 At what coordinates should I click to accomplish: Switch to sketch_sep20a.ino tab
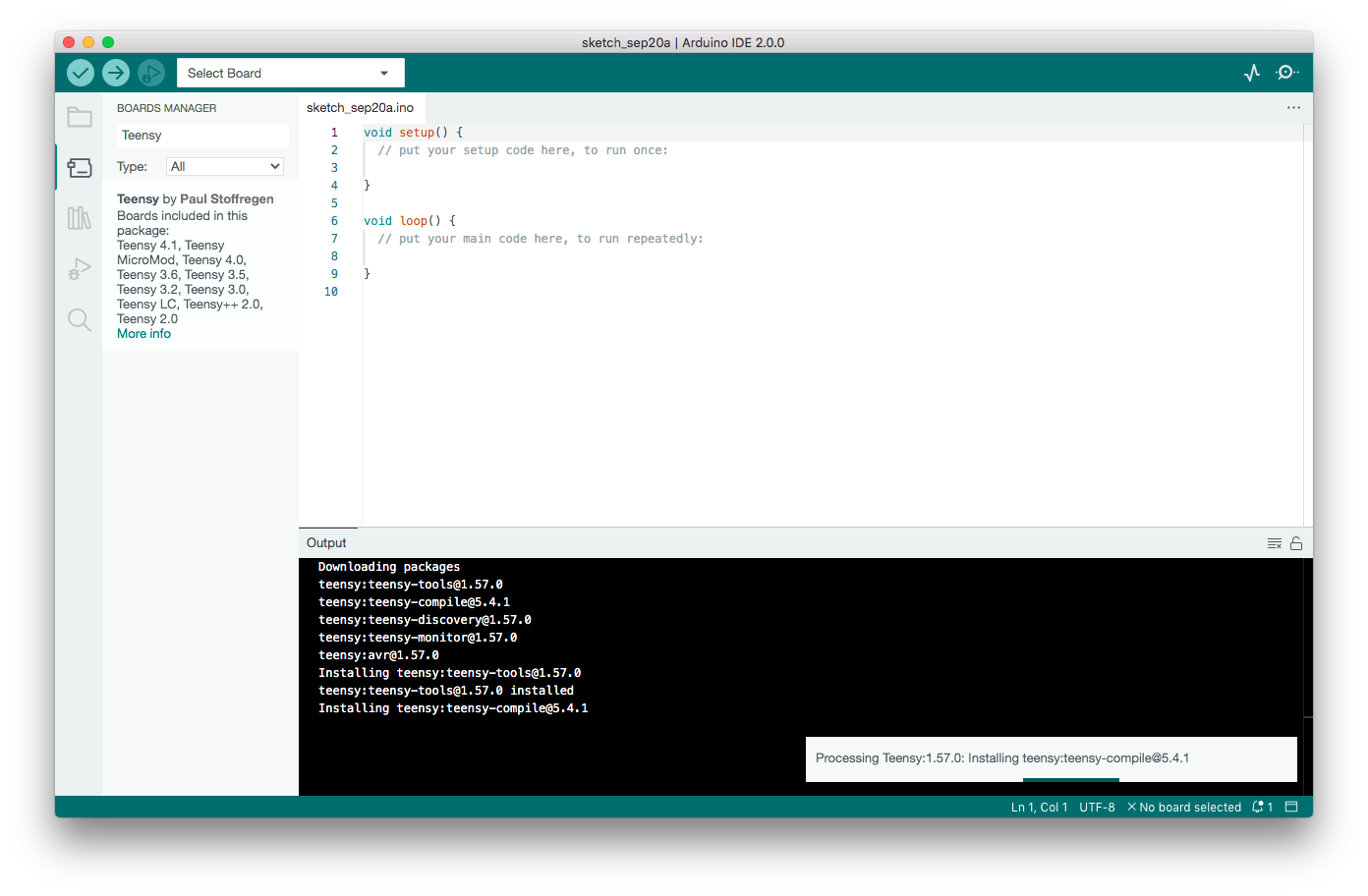[360, 108]
